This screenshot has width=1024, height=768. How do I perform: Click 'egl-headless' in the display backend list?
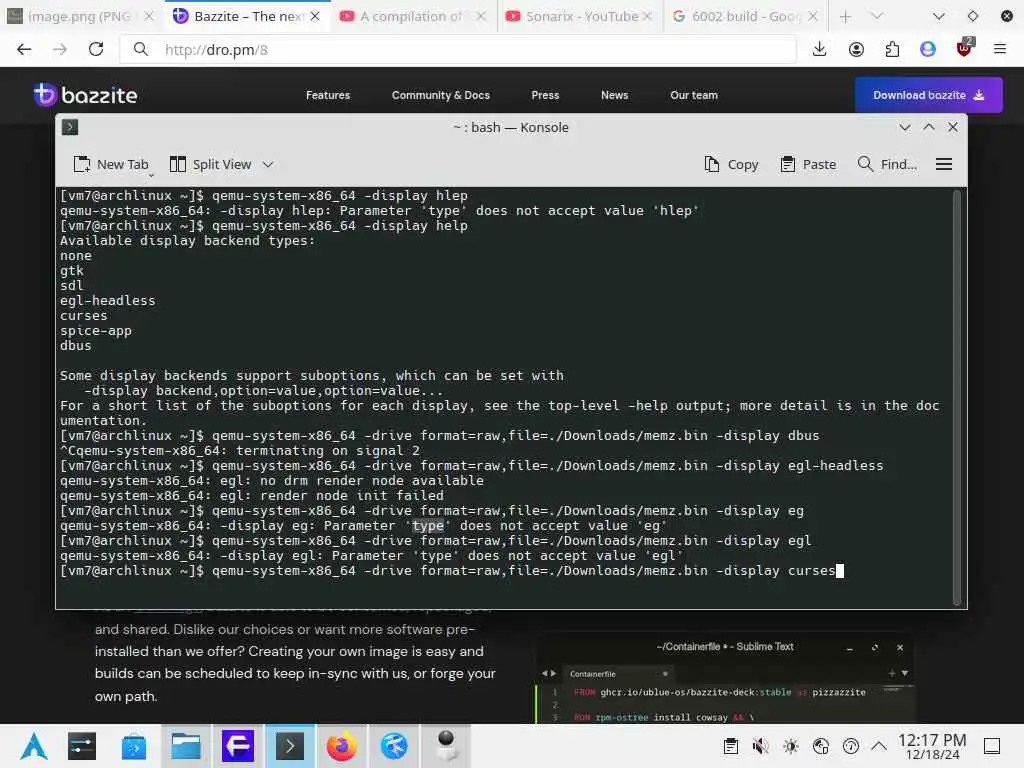point(108,300)
